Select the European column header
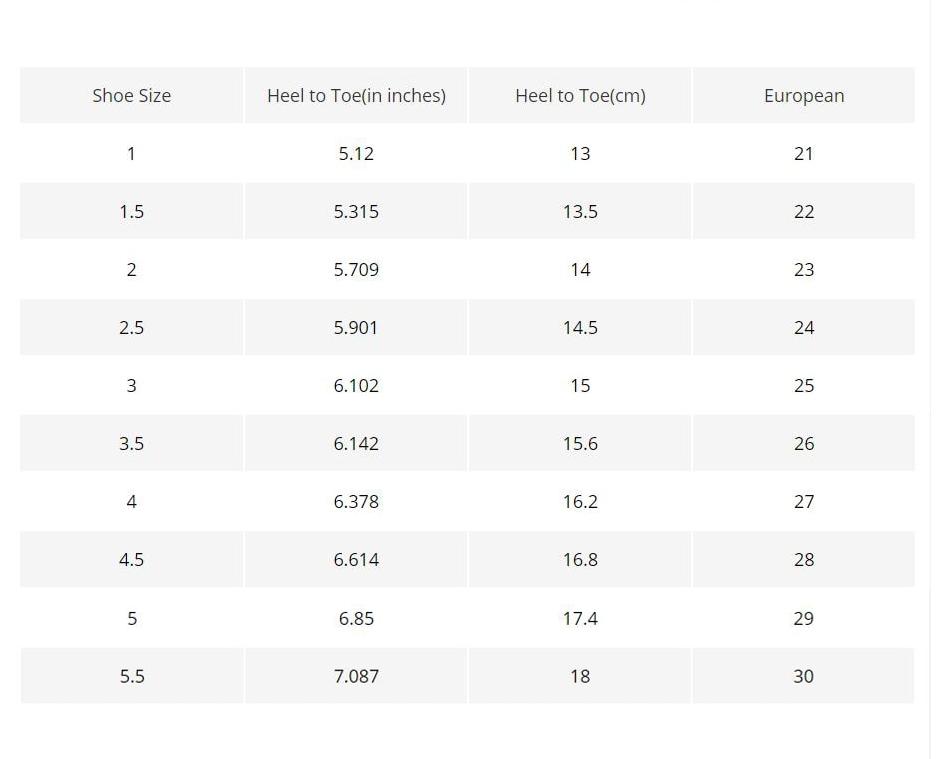948x759 pixels. 804,96
